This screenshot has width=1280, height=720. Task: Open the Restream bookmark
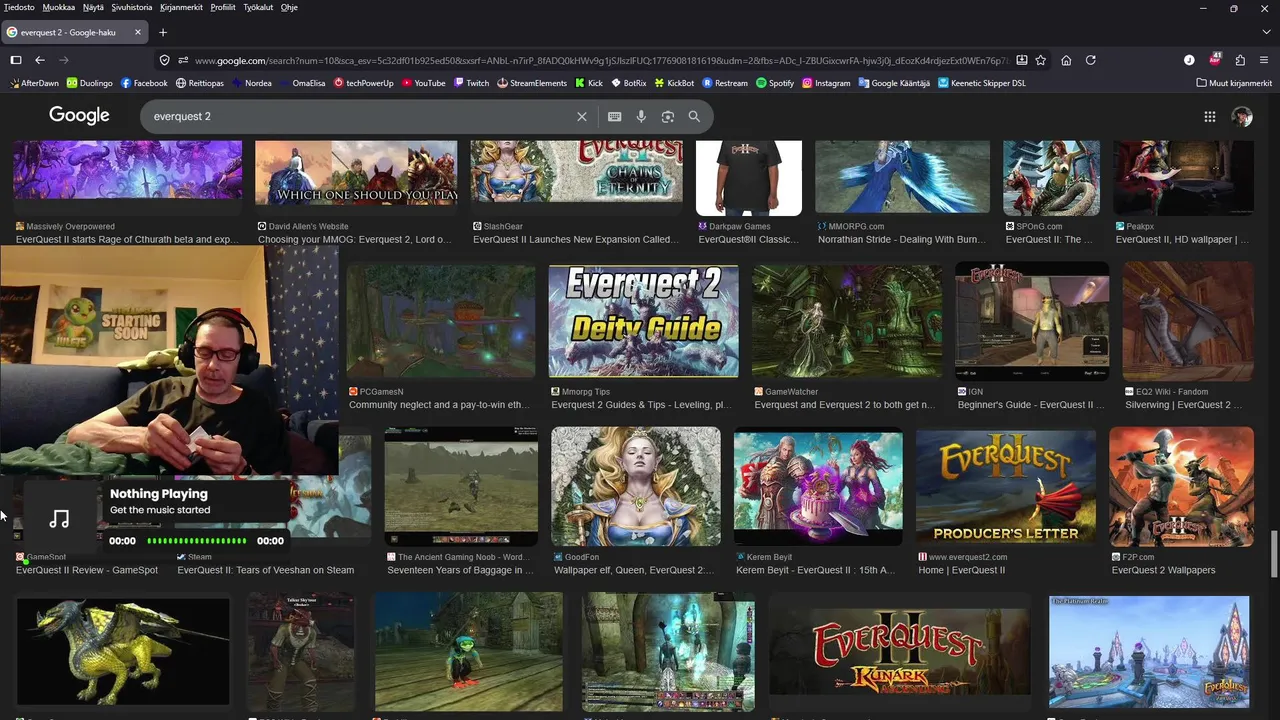click(725, 83)
